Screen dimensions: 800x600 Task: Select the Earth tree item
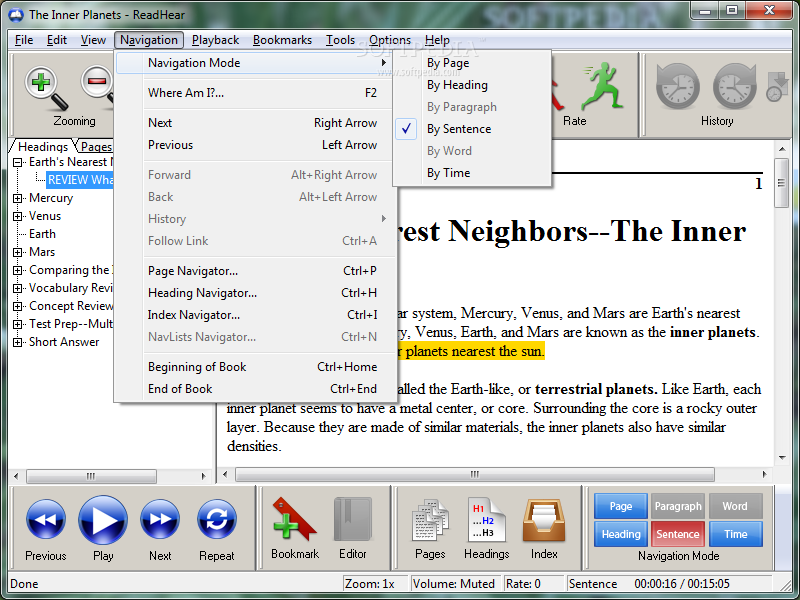pos(42,234)
